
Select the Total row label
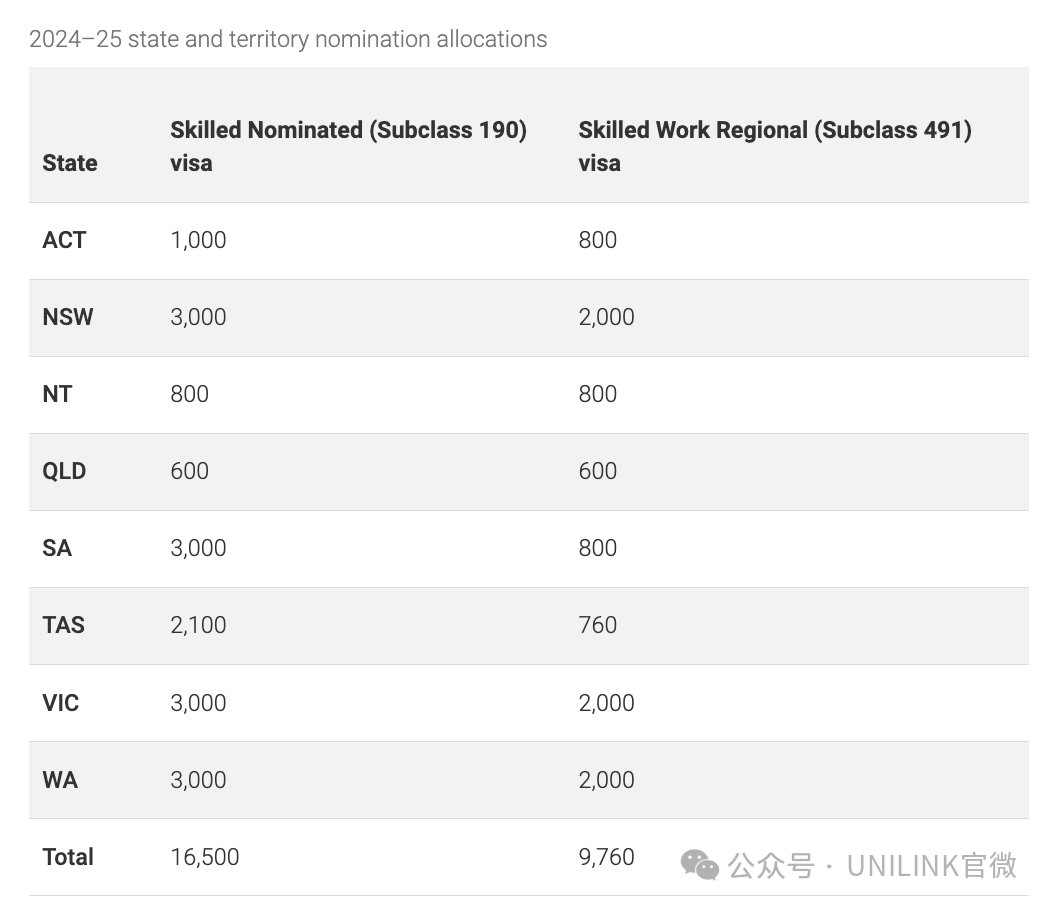coord(68,856)
